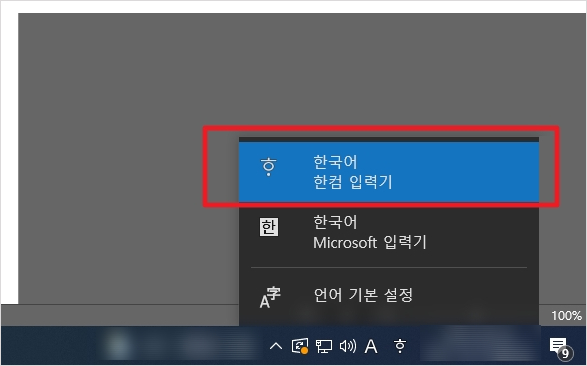Select 한국어 Microsoft 입력기 input method
Screen dimensions: 587x366
click(x=389, y=233)
